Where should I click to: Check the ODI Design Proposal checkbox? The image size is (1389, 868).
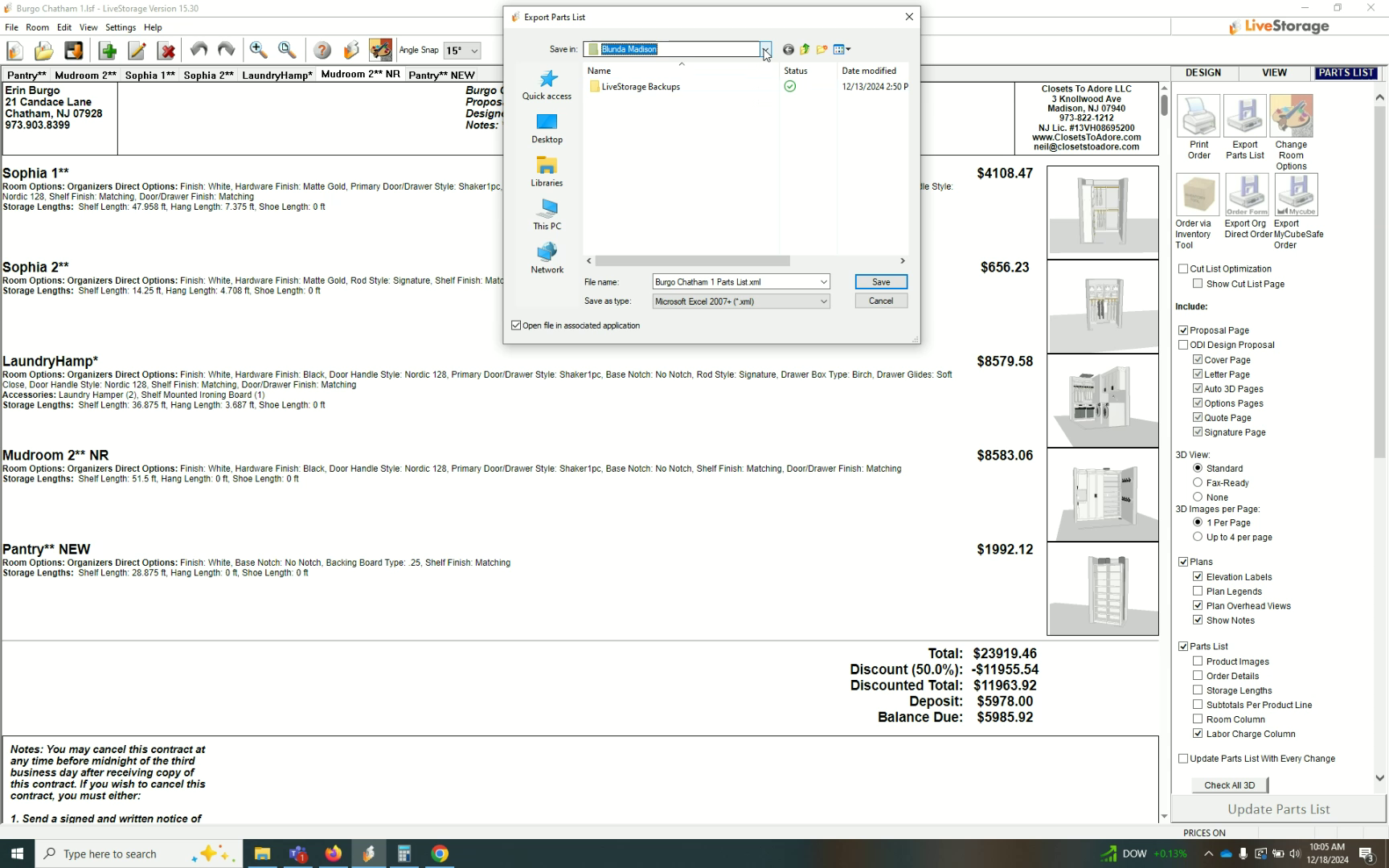pyautogui.click(x=1183, y=345)
